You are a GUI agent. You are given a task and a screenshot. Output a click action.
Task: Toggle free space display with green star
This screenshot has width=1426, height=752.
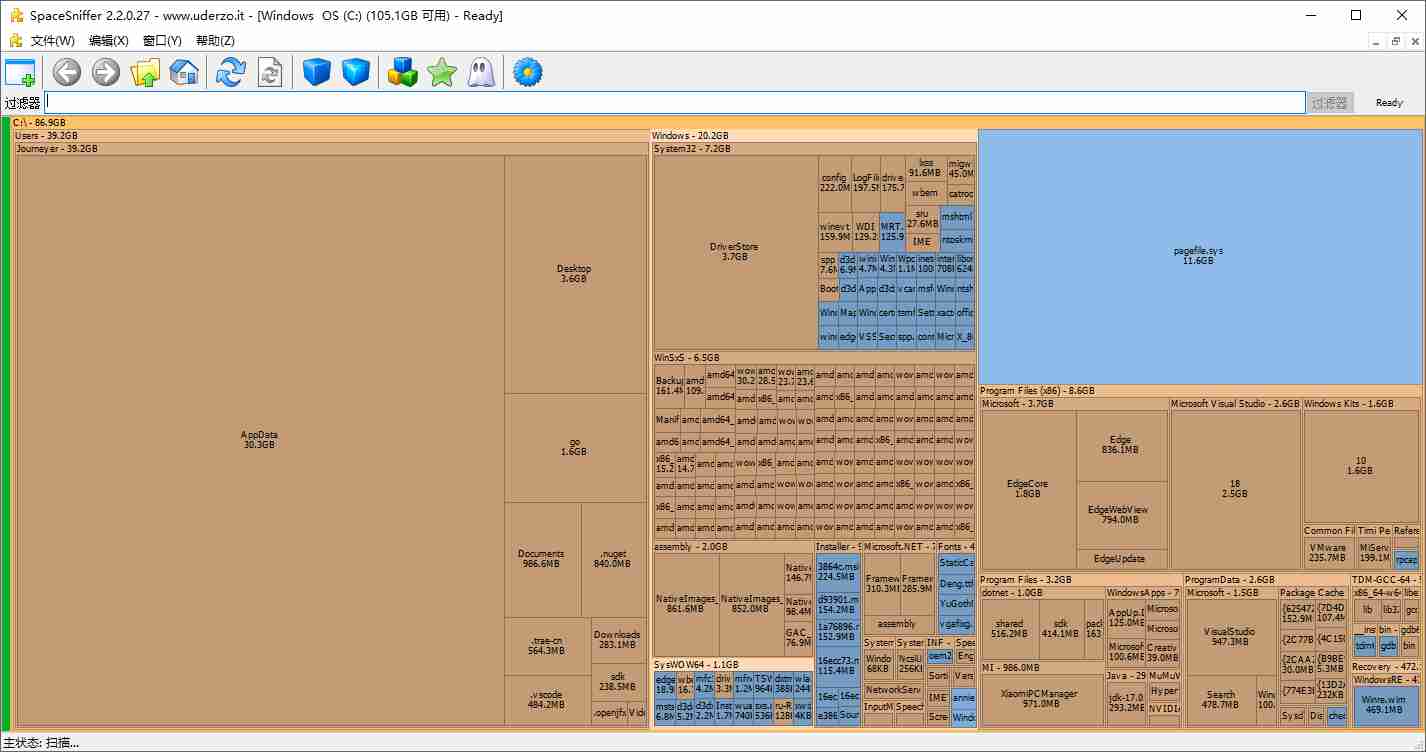pos(441,72)
